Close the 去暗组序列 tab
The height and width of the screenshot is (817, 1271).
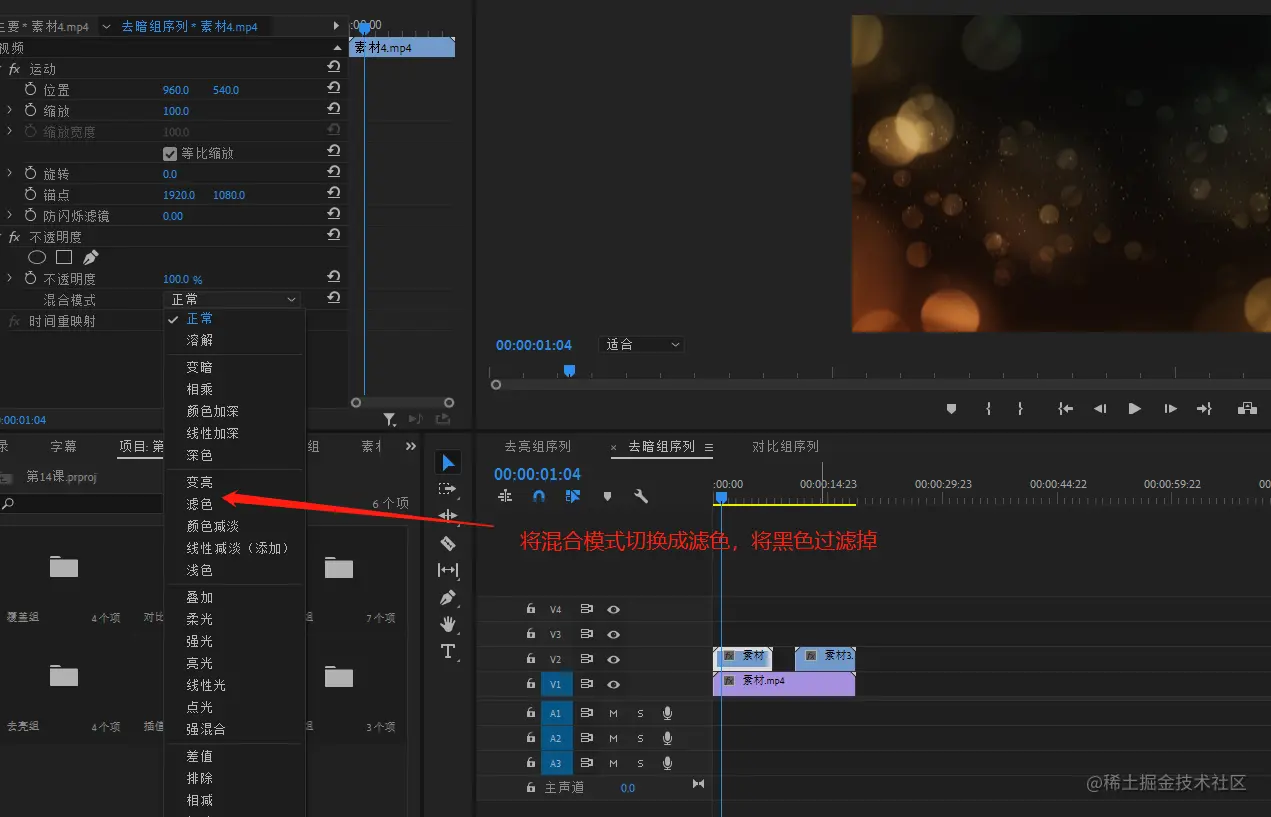click(614, 447)
